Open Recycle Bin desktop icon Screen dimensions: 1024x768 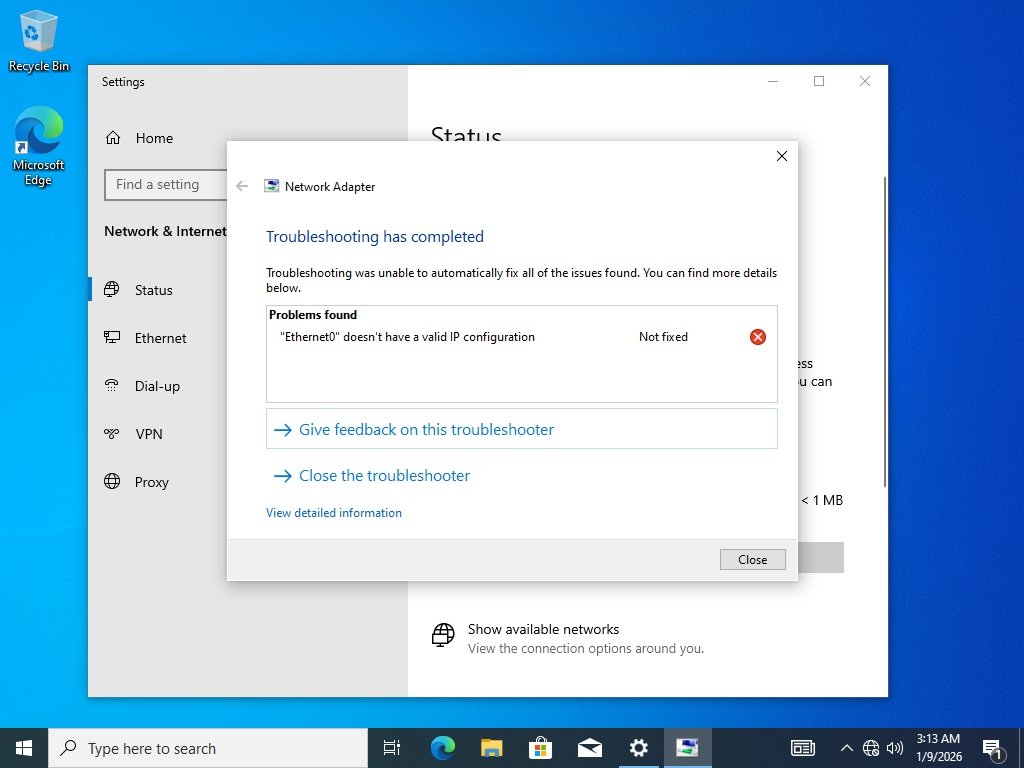(x=39, y=42)
